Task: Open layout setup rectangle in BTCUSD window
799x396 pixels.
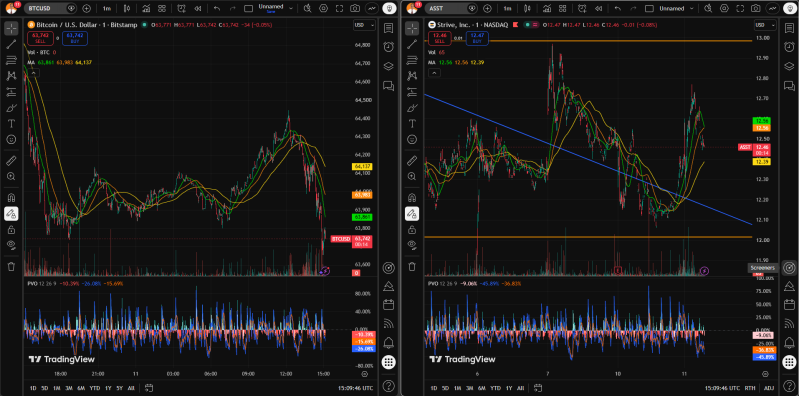Action: [248, 9]
